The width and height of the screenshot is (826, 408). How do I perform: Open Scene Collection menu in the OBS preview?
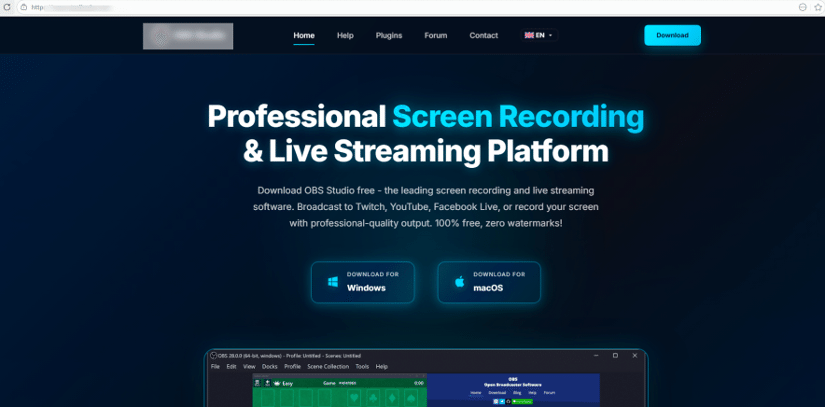tap(328, 366)
